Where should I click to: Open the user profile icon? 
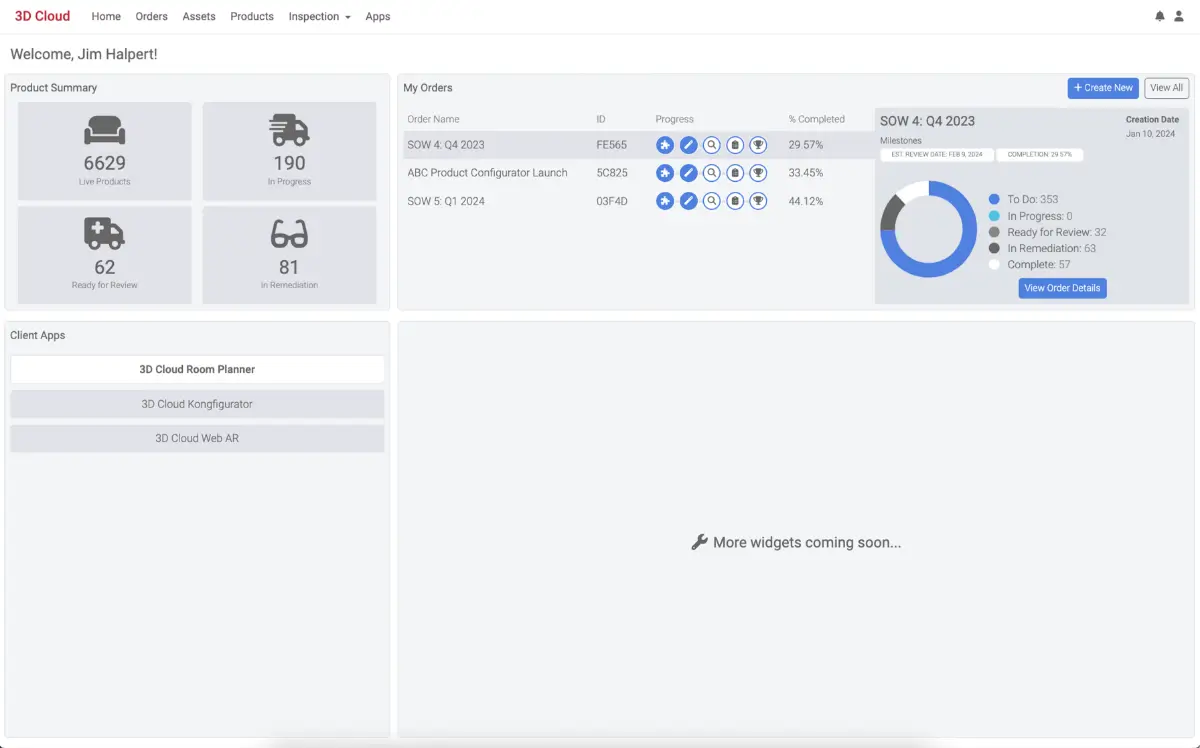point(1178,16)
